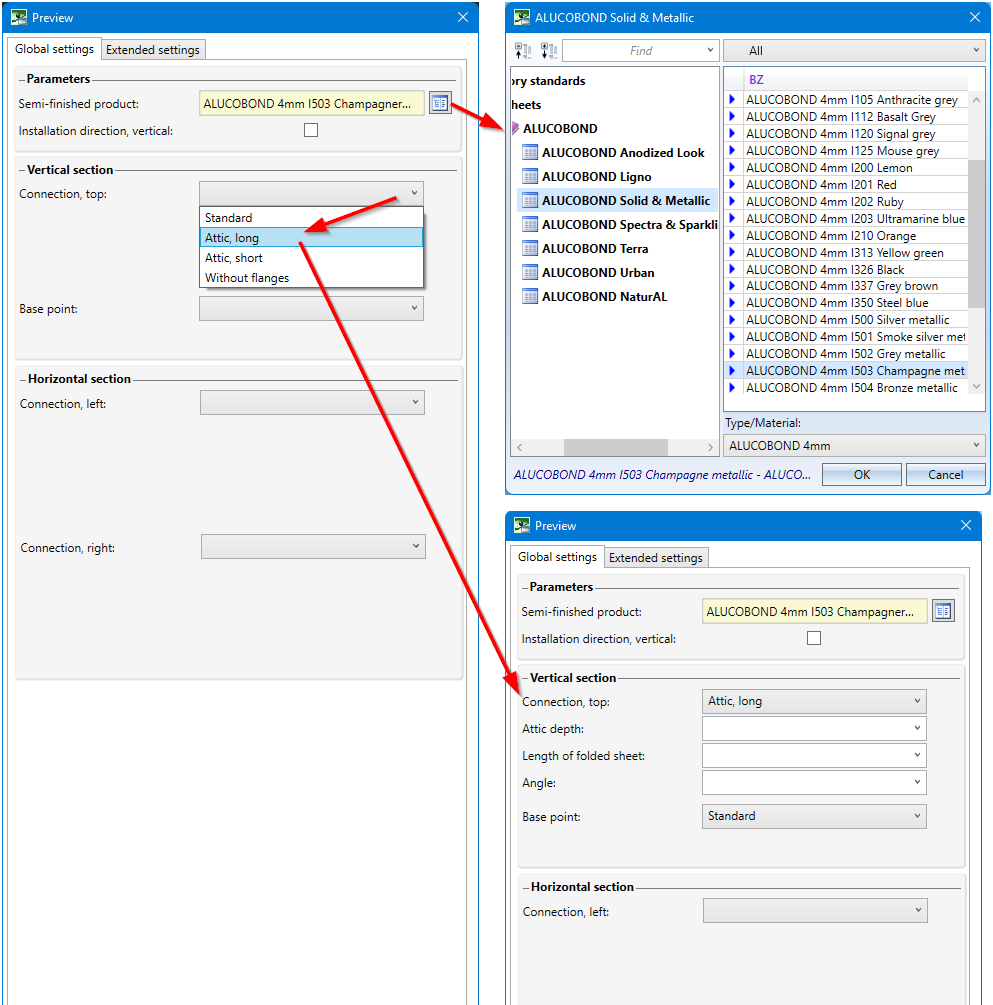This screenshot has height=1005, width=993.
Task: Switch to Extended settings tab in lower Preview
Action: (x=656, y=558)
